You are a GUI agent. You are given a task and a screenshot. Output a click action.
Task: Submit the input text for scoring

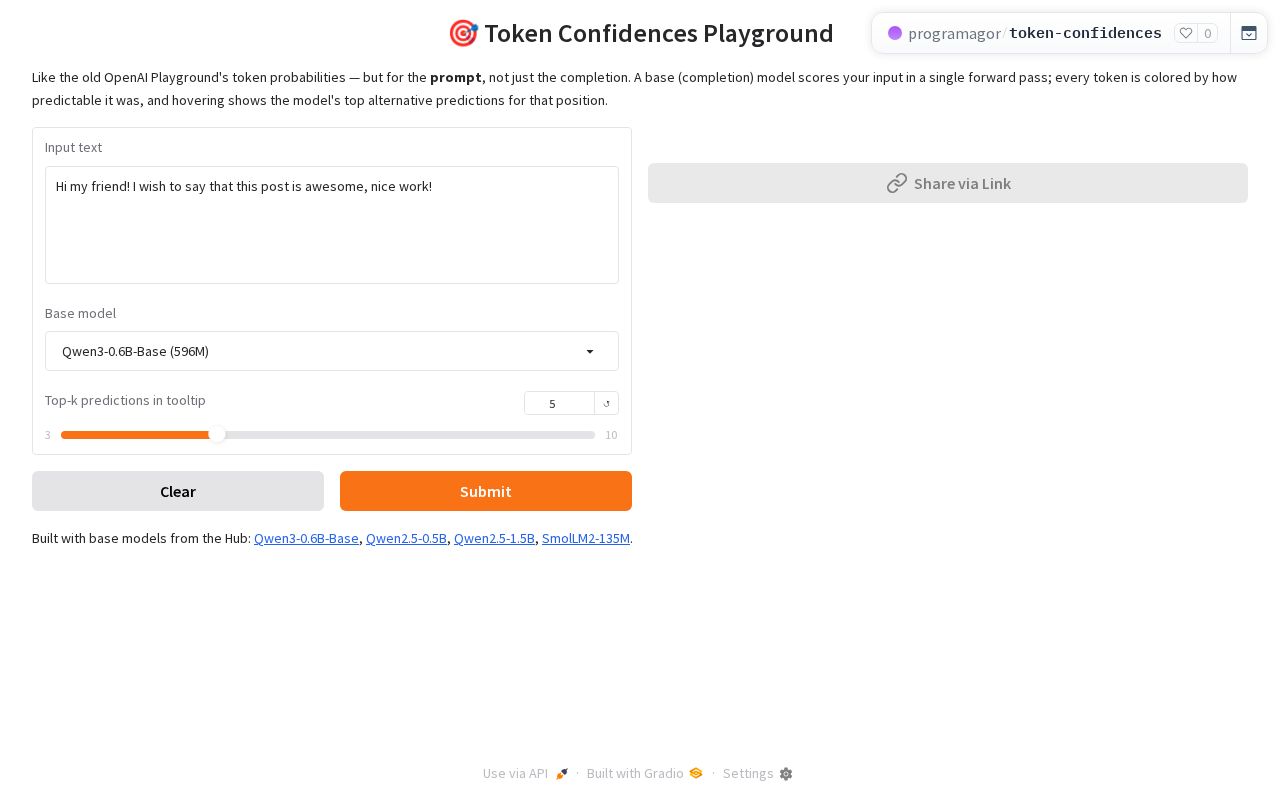[486, 491]
